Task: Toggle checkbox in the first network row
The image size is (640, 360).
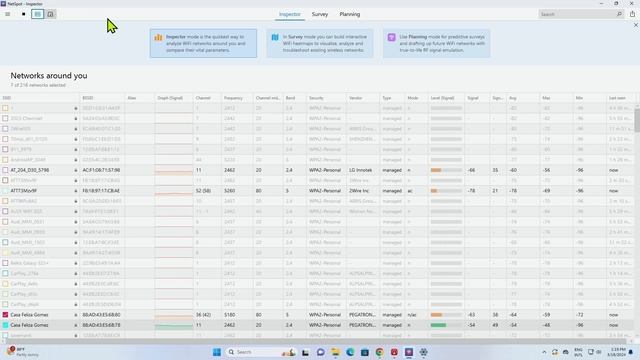Action: point(5,108)
